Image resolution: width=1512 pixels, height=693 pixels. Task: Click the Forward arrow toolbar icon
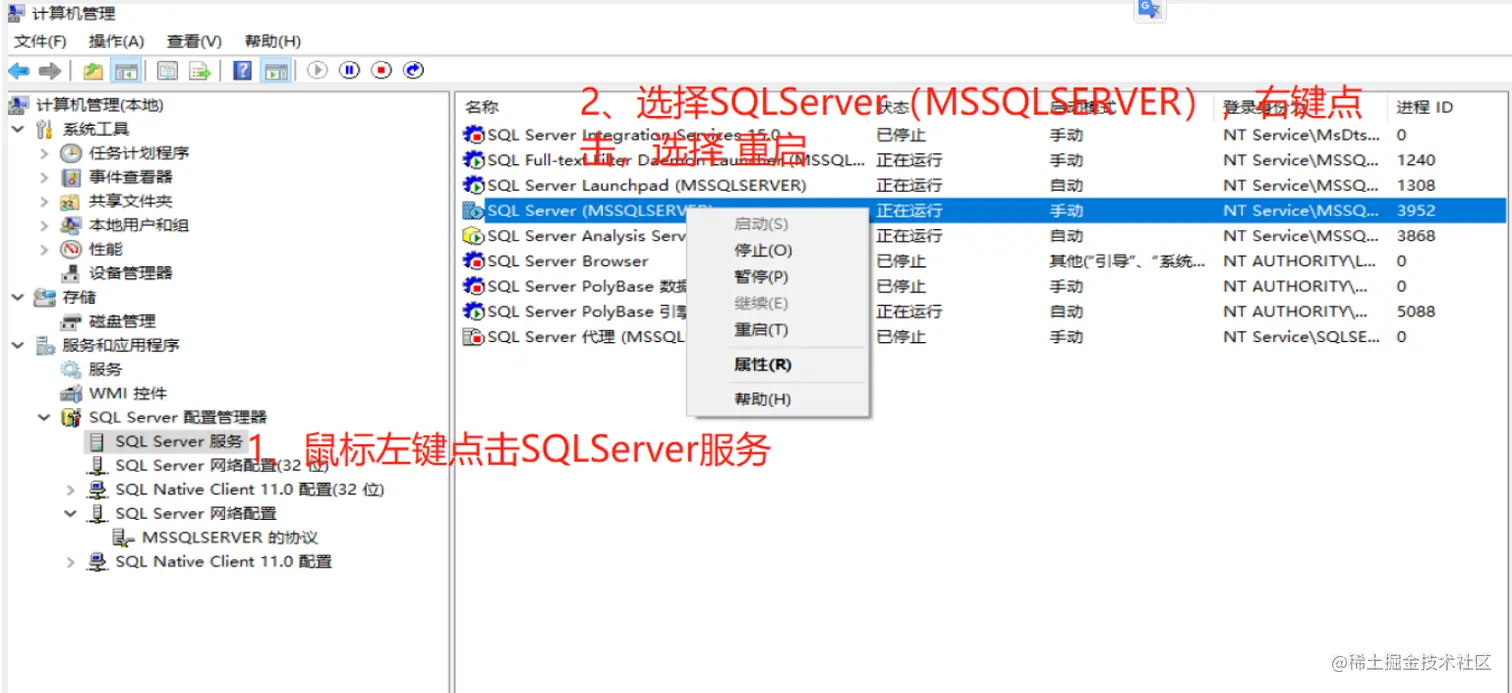pos(49,70)
